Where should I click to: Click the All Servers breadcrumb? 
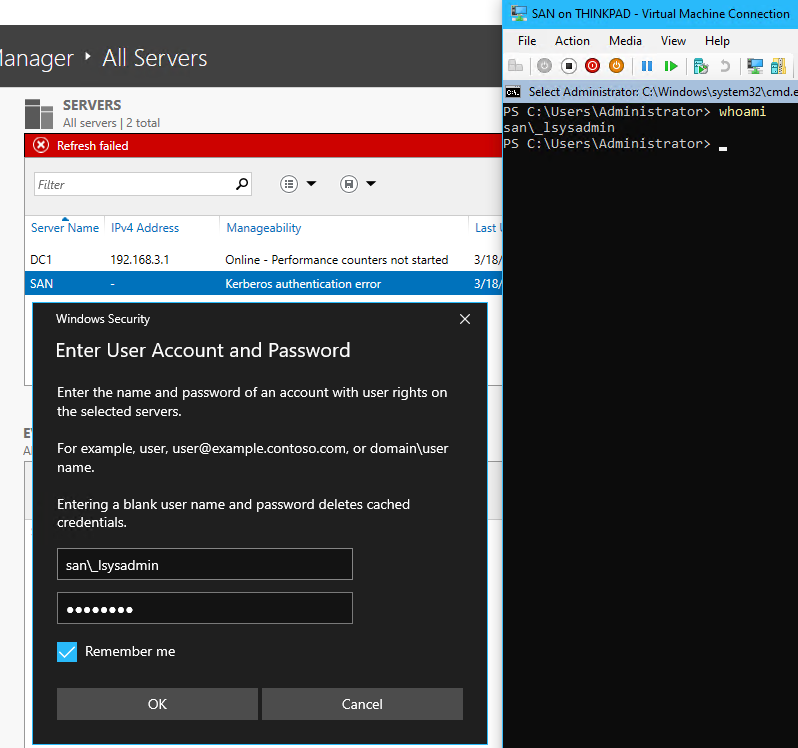point(155,58)
